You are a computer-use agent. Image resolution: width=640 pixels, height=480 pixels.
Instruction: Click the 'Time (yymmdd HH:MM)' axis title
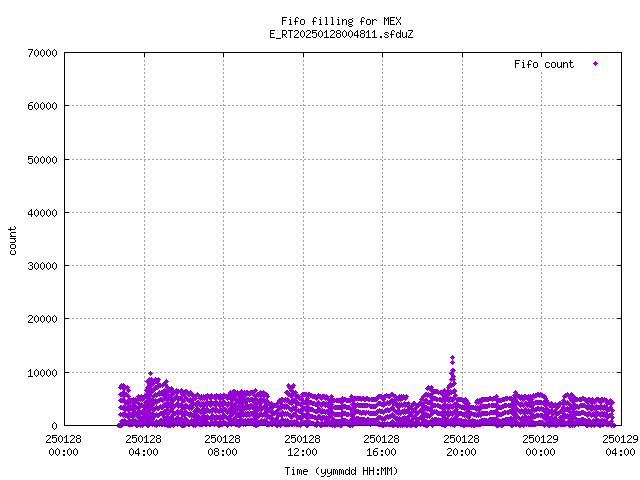(x=341, y=471)
